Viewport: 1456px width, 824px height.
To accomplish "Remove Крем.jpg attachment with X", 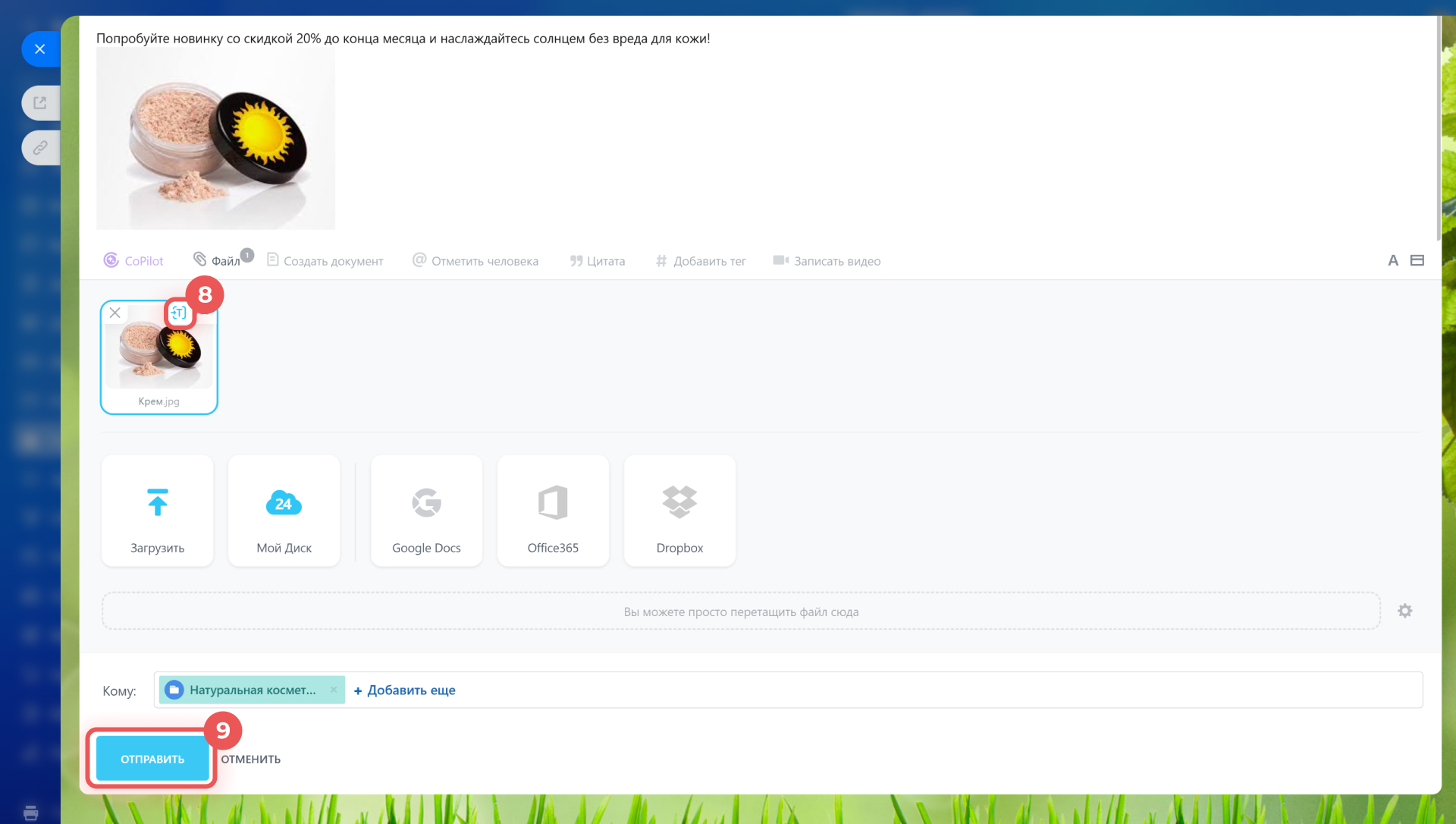I will click(115, 313).
